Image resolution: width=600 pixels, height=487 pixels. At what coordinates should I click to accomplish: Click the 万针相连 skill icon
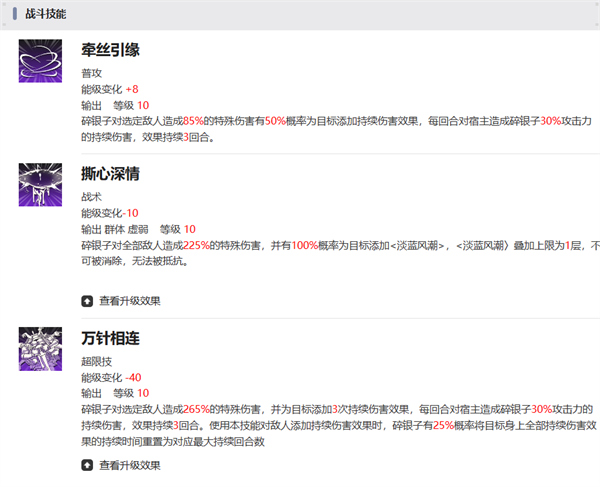(x=41, y=349)
